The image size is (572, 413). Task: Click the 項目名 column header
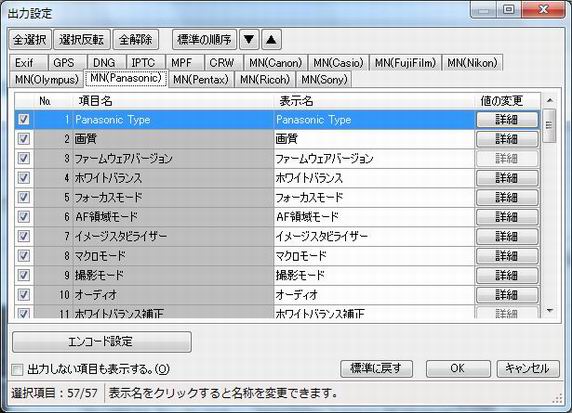[173, 101]
